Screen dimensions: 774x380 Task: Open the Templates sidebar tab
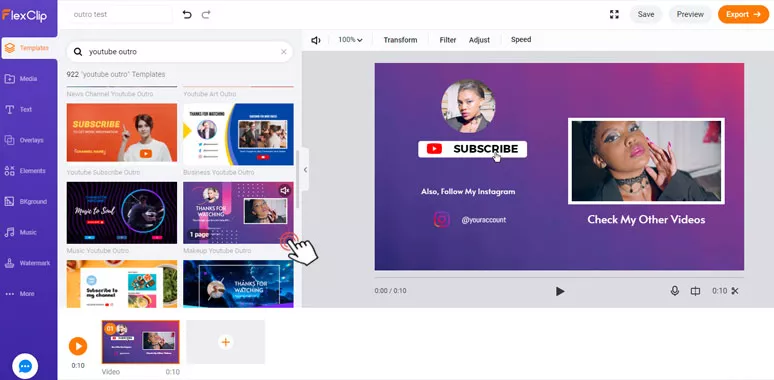(x=29, y=48)
